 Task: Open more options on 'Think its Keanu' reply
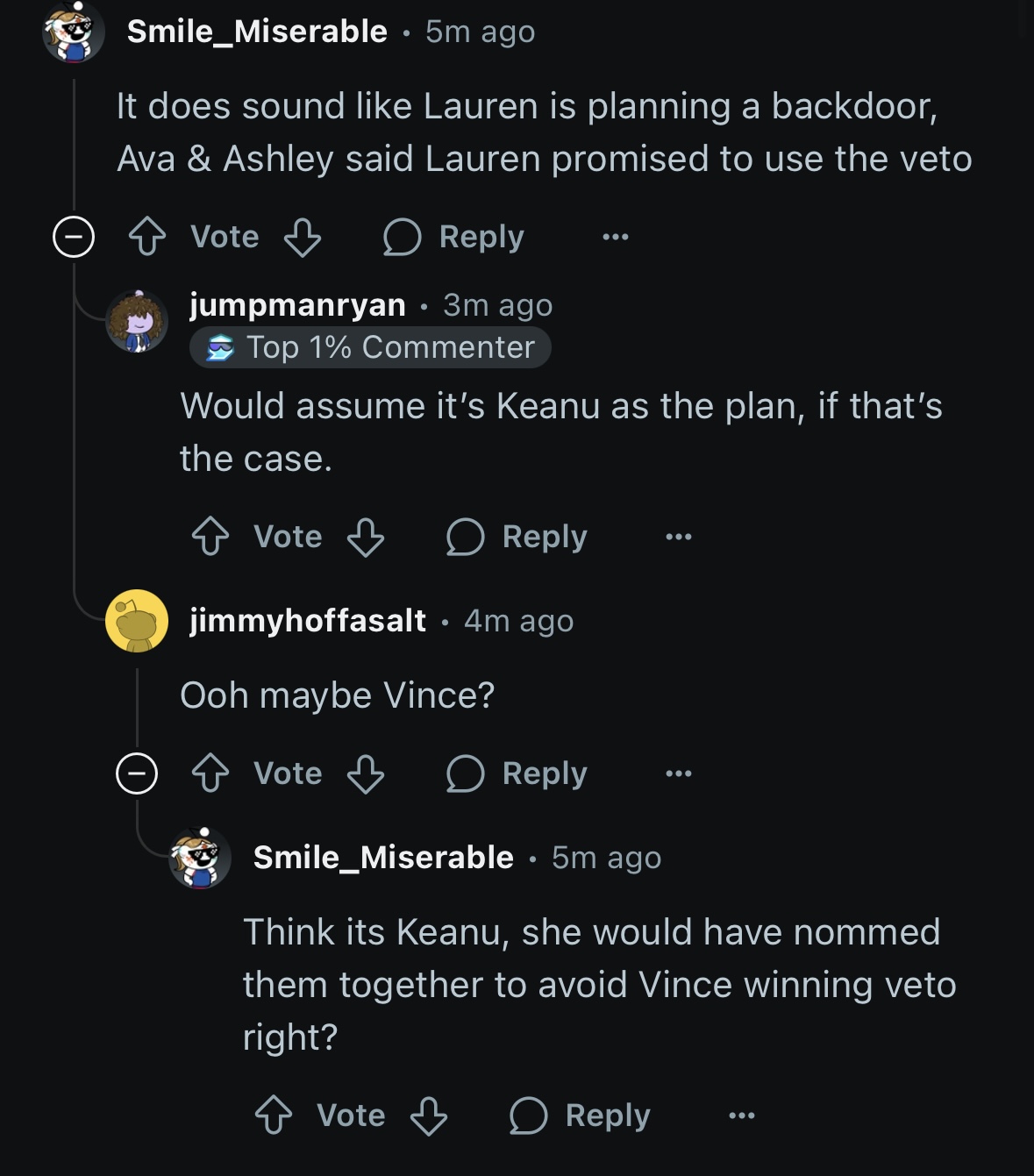741,1115
